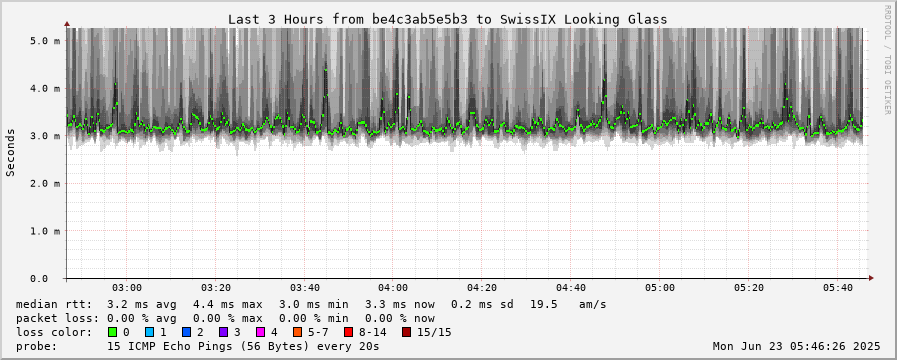The width and height of the screenshot is (897, 360).
Task: Click the 04:00 time axis label
Action: [x=393, y=288]
